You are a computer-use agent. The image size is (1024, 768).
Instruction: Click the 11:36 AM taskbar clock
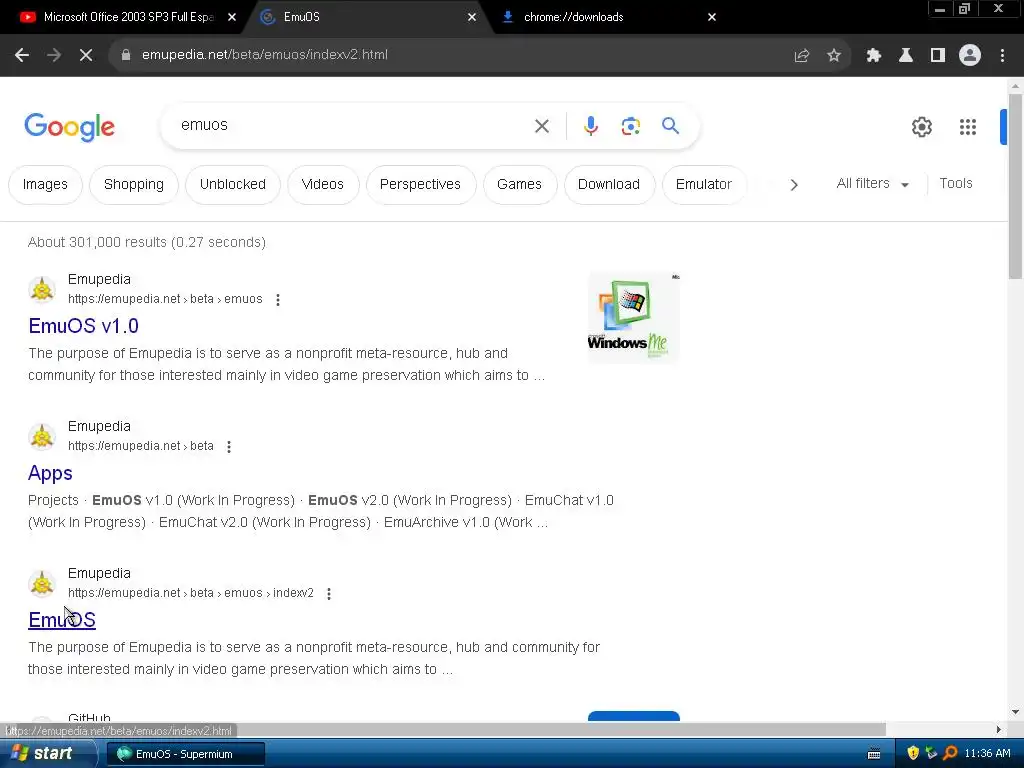pyautogui.click(x=987, y=754)
